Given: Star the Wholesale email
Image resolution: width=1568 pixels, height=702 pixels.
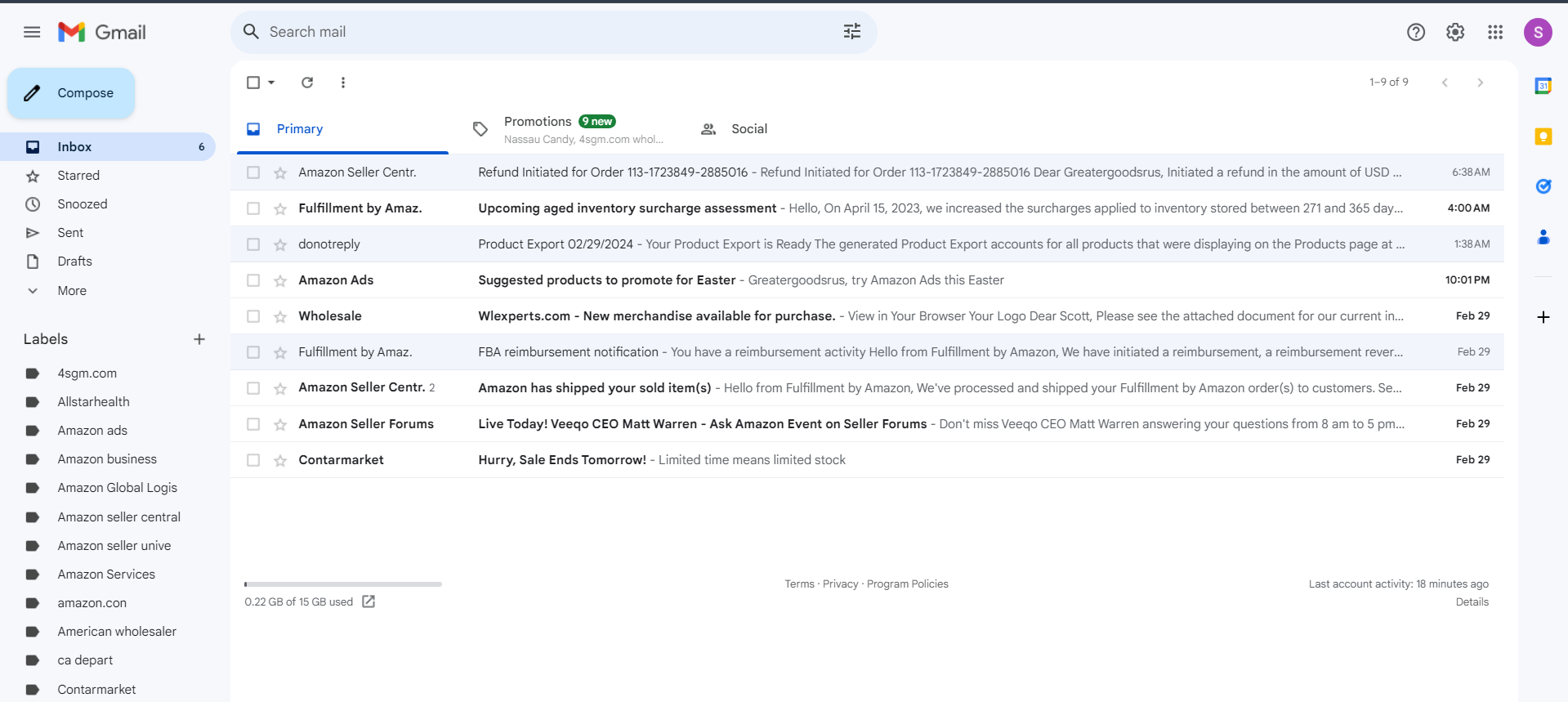Looking at the screenshot, I should point(280,316).
